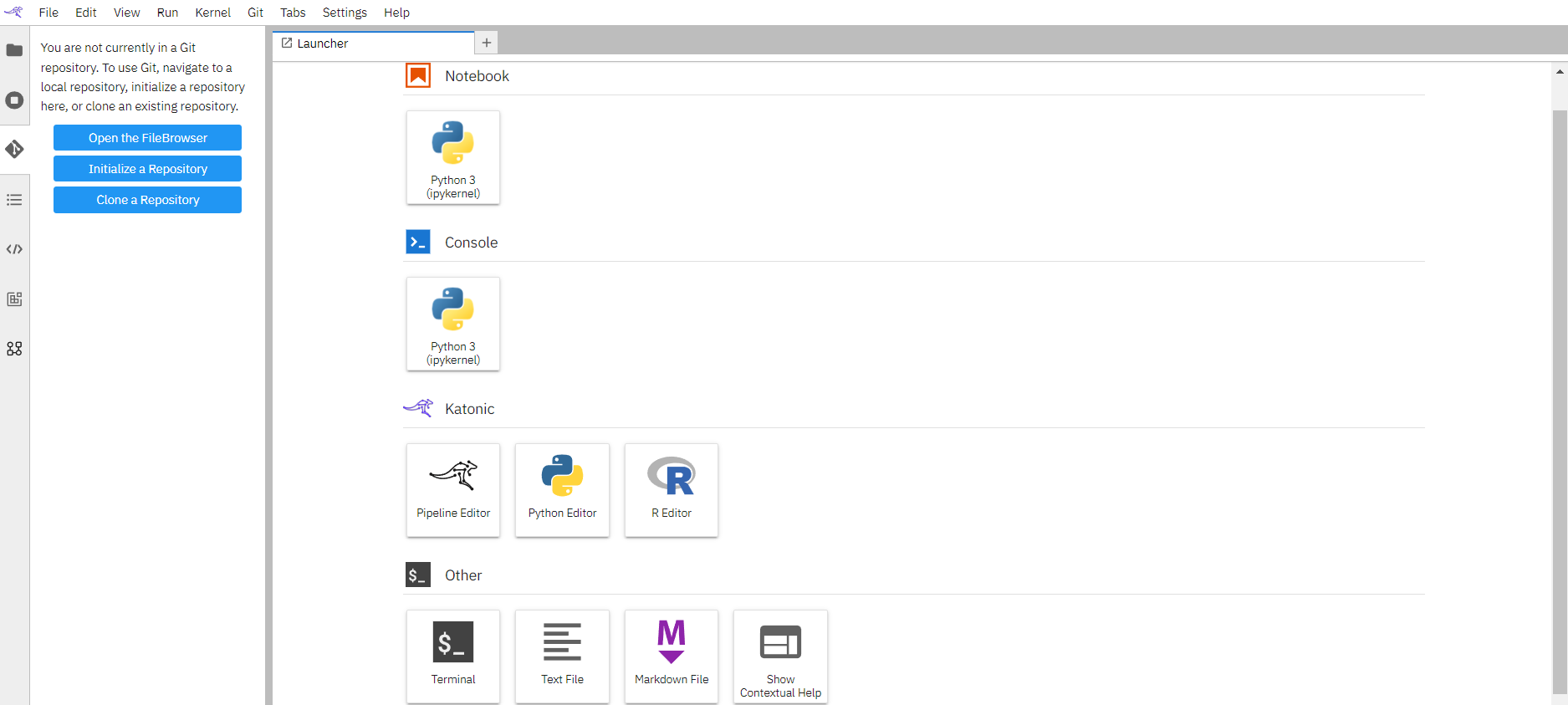1568x705 pixels.
Task: Click the Console section prompt icon
Action: pos(418,242)
